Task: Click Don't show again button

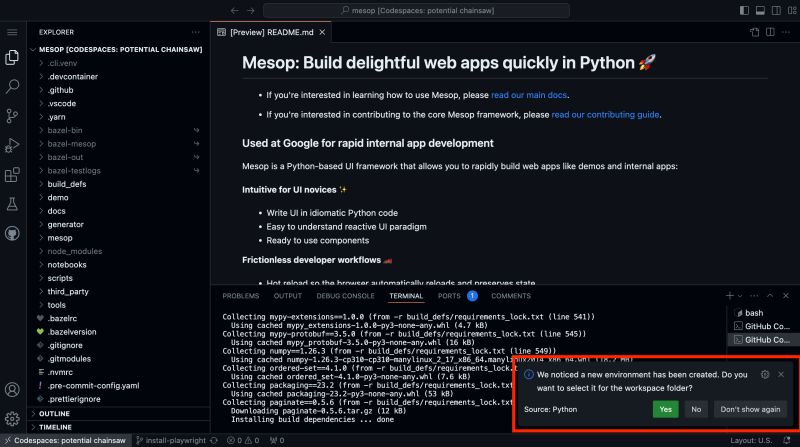Action: coord(750,409)
